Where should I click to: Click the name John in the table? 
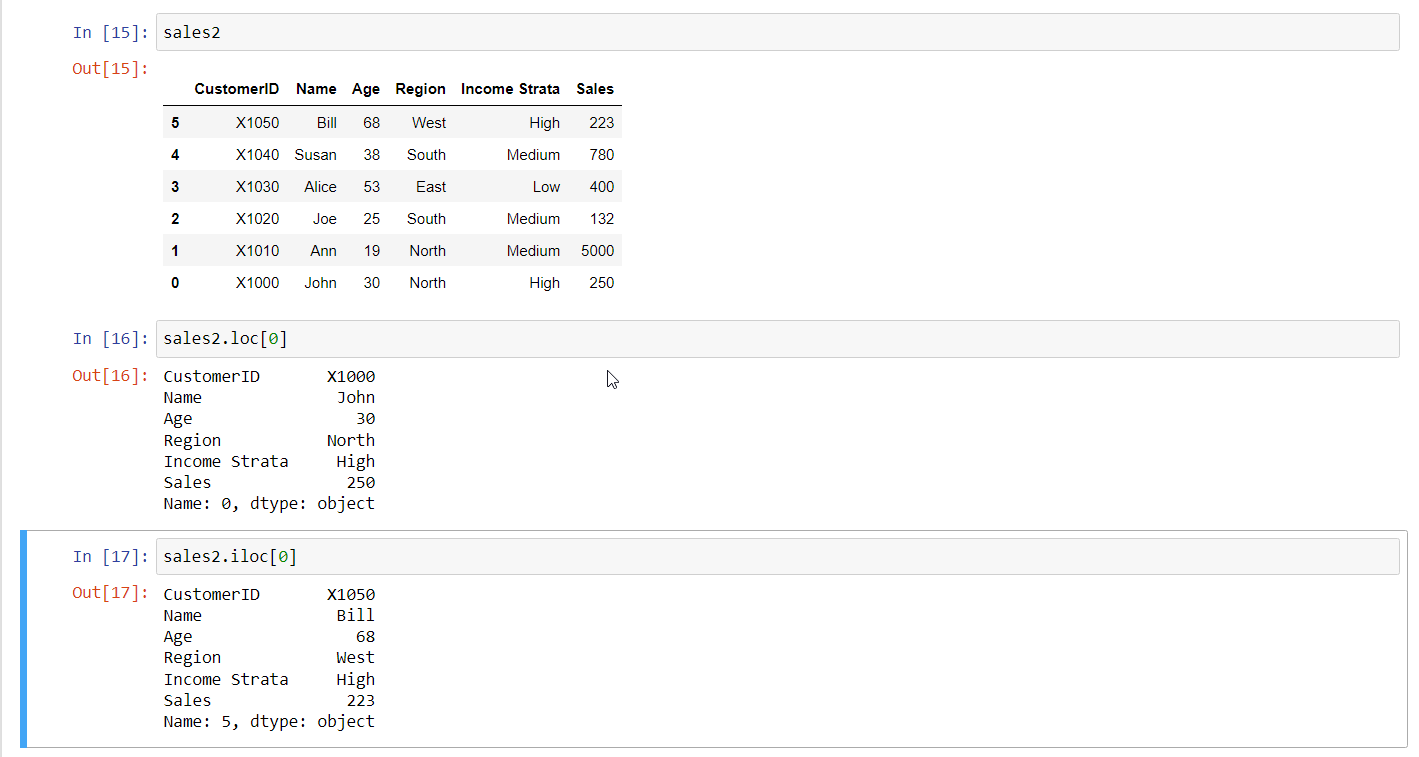pos(320,283)
